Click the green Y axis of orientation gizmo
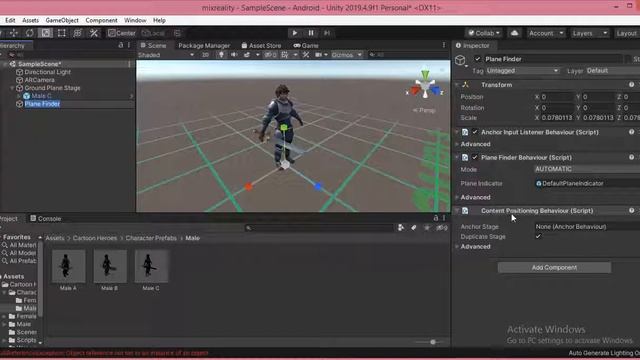This screenshot has height=360, width=640. pyautogui.click(x=425, y=75)
